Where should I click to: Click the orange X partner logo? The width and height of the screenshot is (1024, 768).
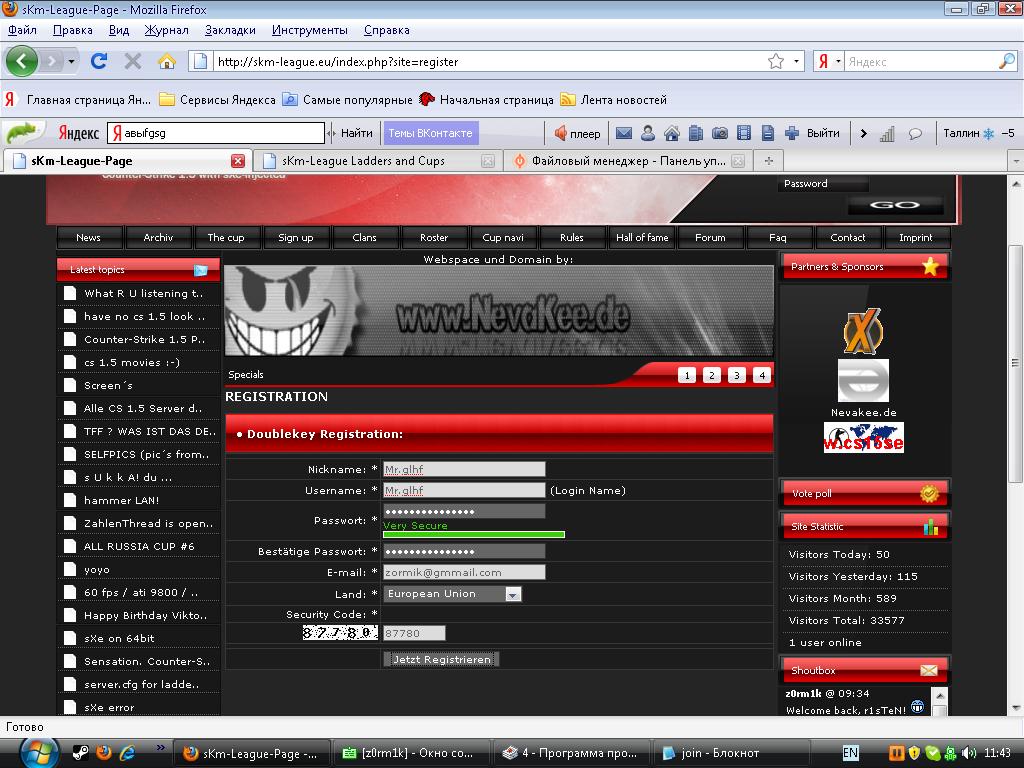(863, 331)
